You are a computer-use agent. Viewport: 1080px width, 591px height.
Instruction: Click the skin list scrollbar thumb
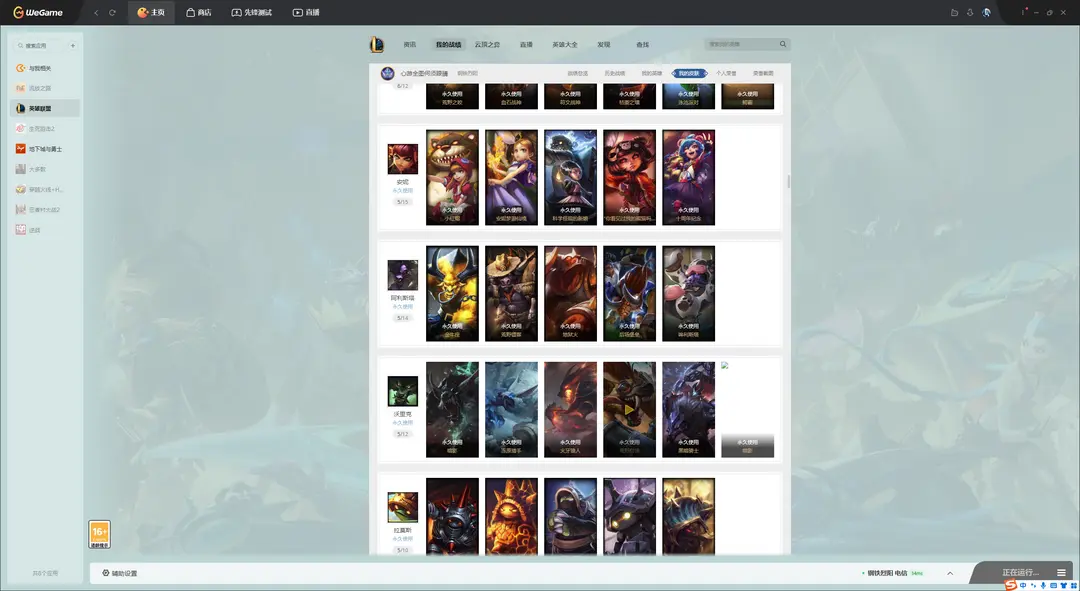coord(789,181)
